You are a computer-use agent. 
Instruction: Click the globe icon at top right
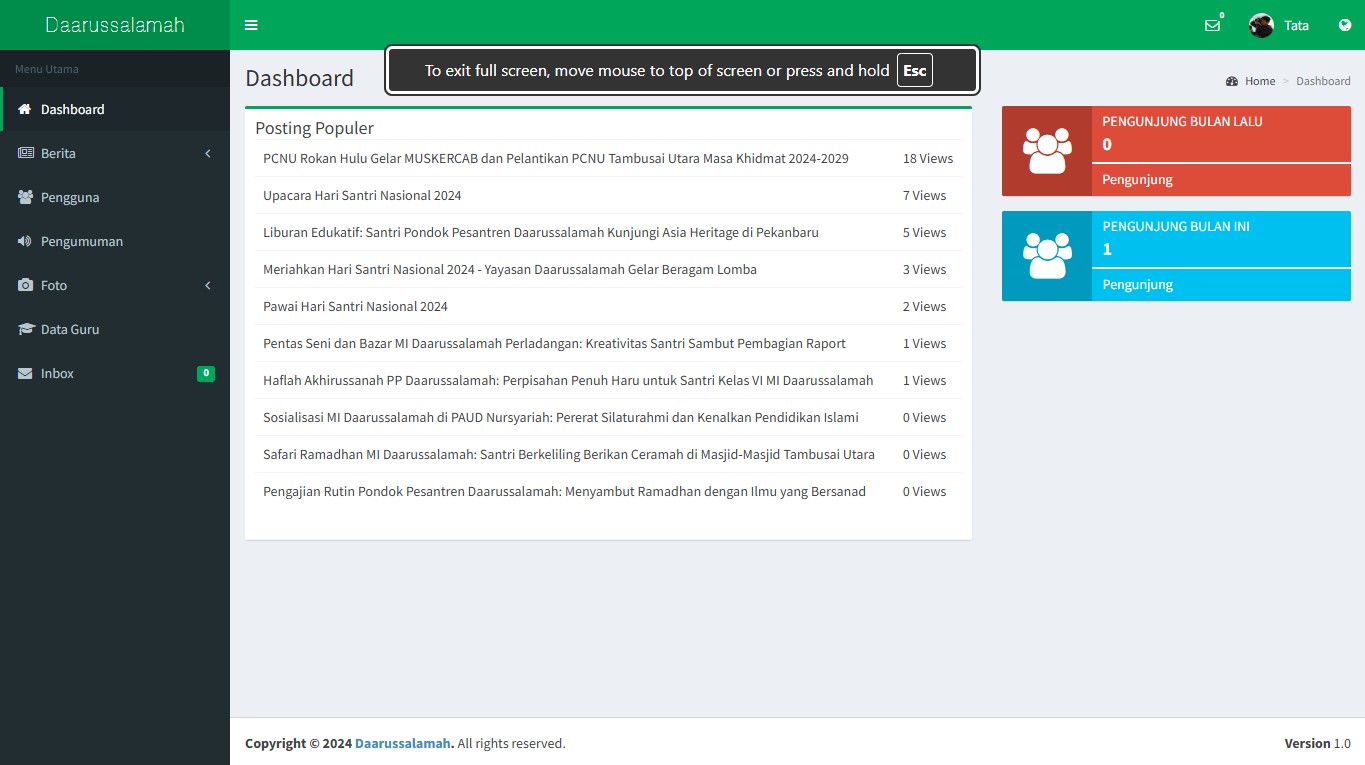1344,25
